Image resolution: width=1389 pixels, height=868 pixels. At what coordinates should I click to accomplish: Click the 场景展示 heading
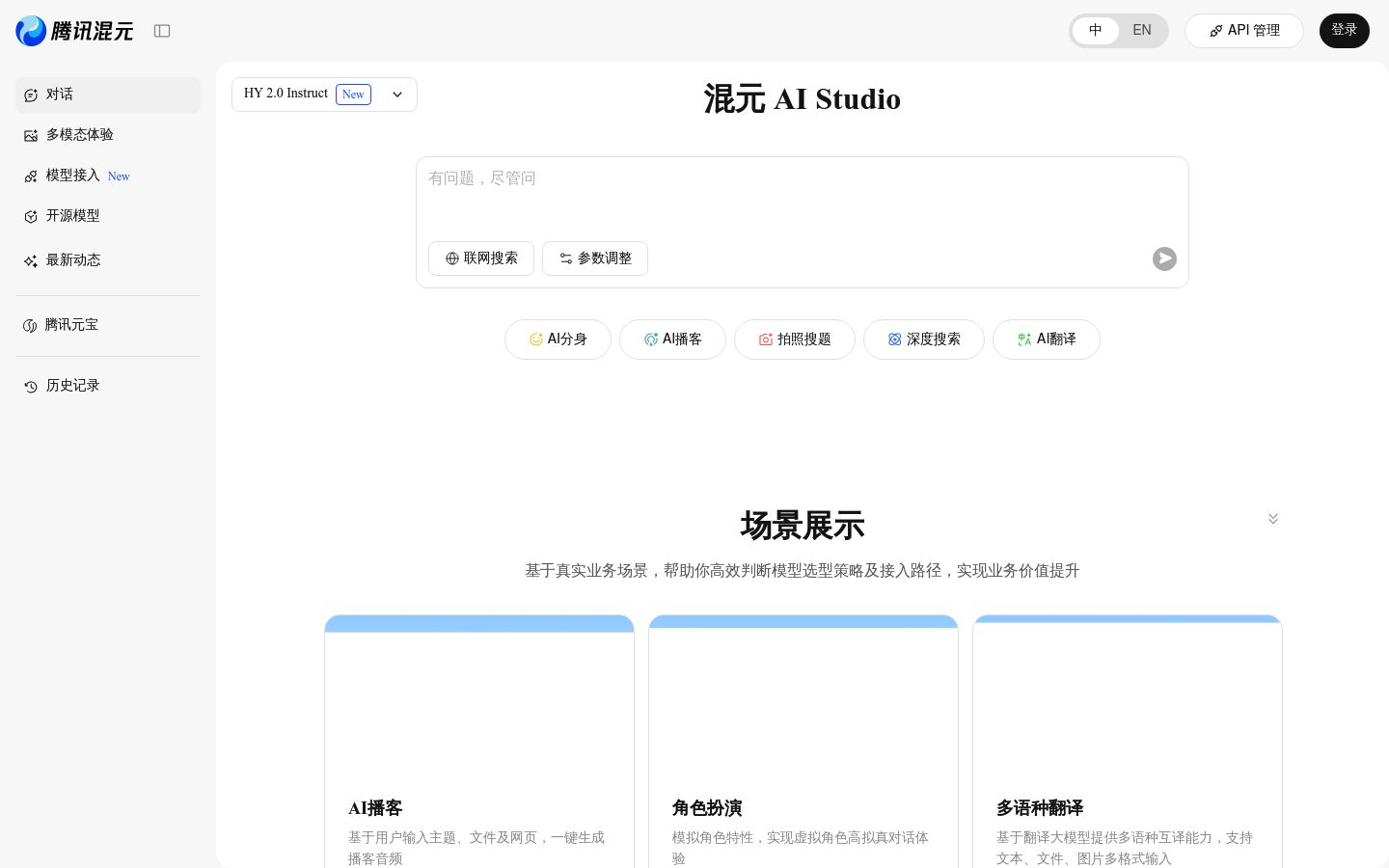(x=803, y=527)
